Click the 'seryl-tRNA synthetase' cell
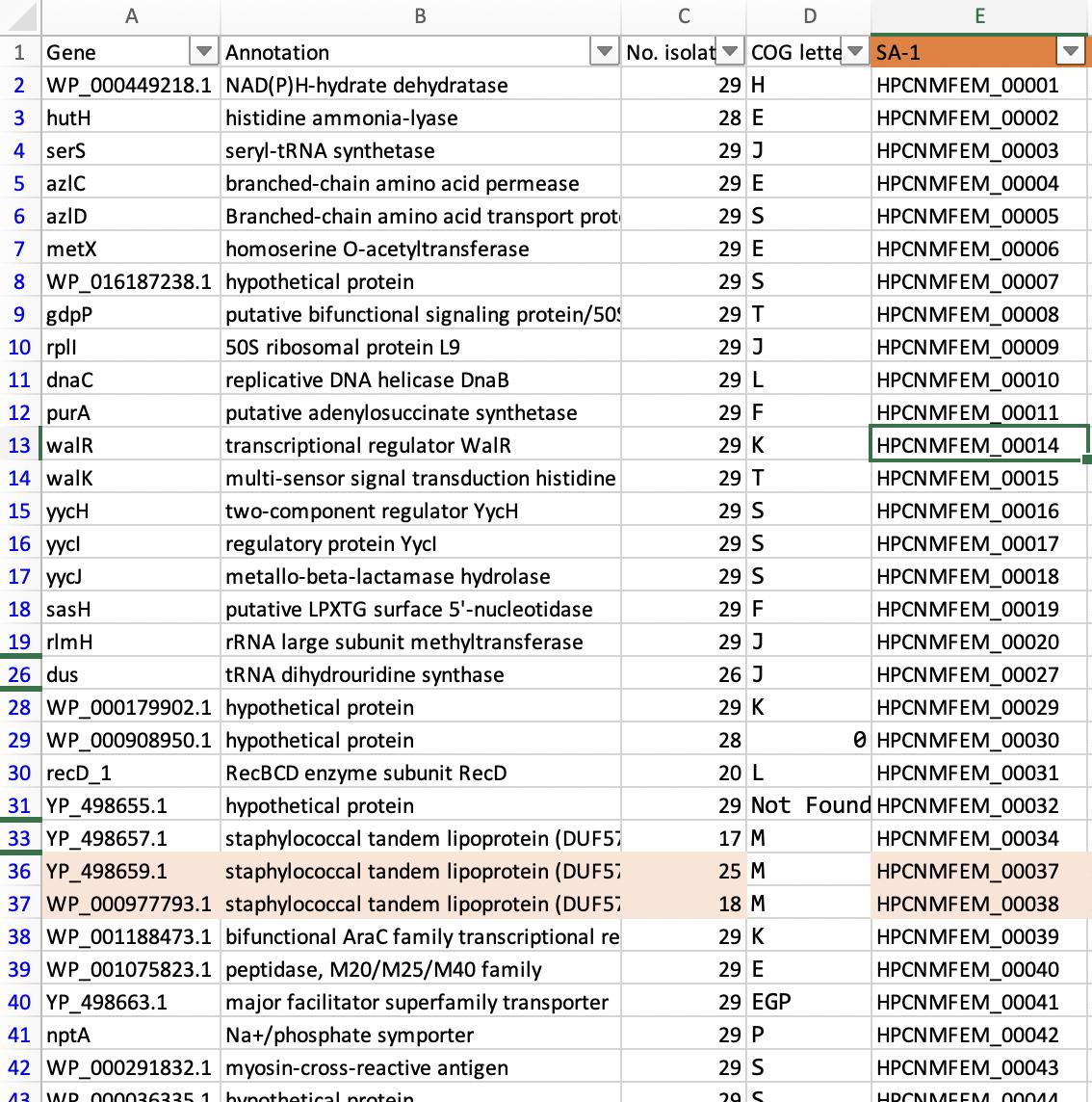Image resolution: width=1092 pixels, height=1102 pixels. point(421,150)
